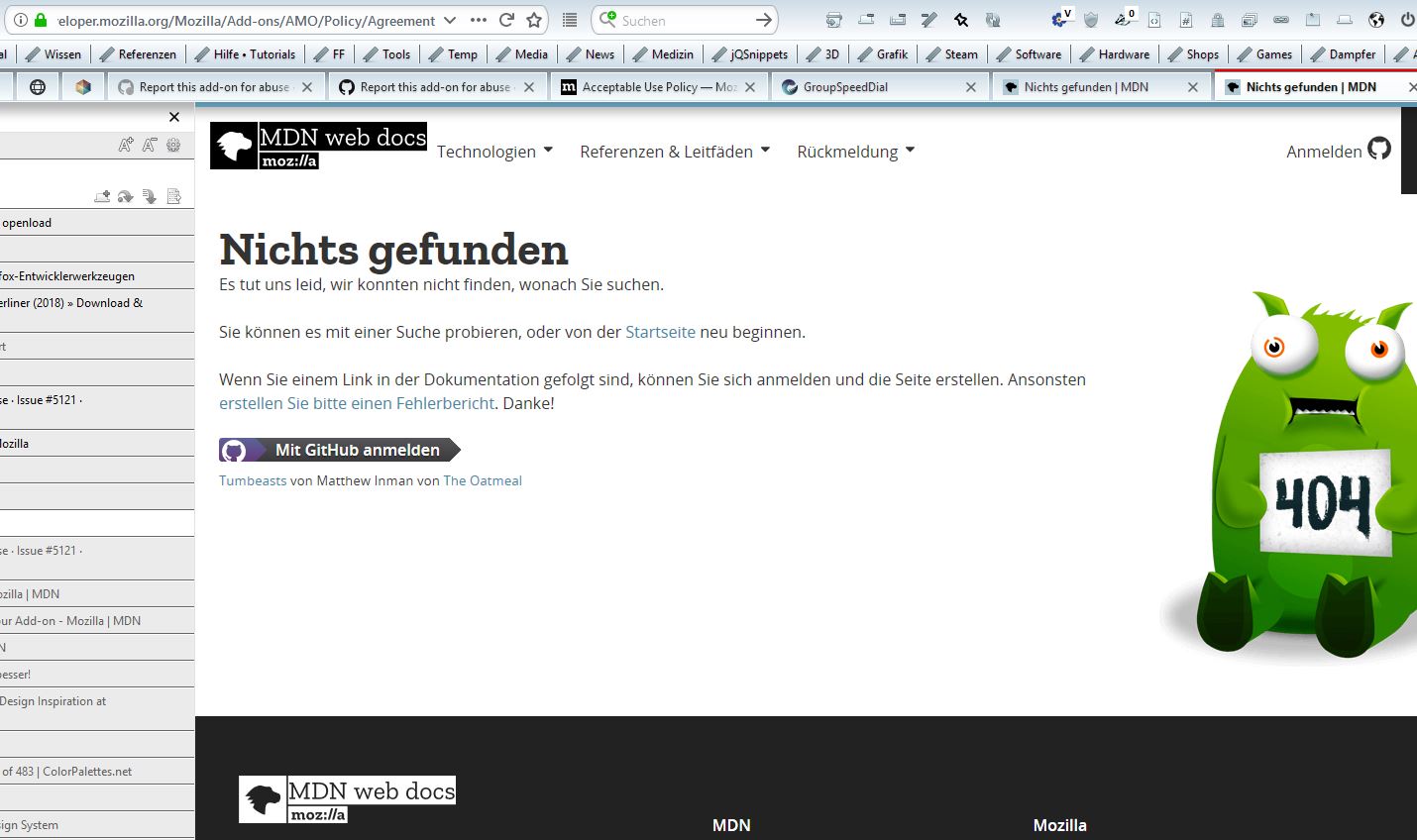Increase sidebar font size with A+ icon

coord(126,145)
